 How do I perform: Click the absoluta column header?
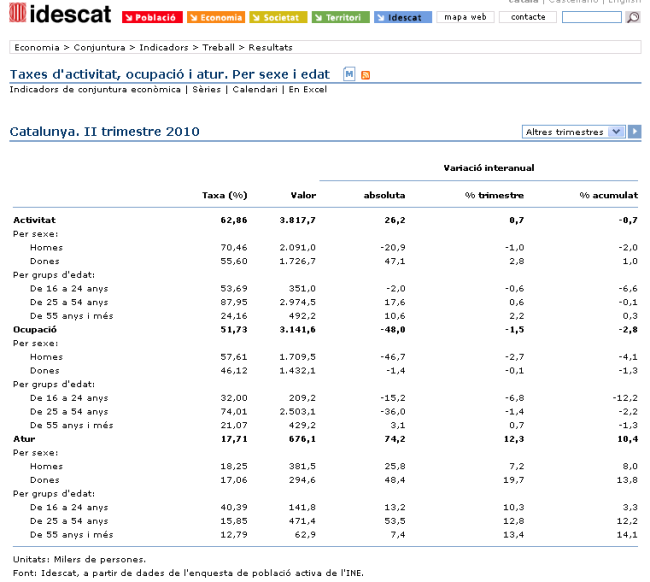384,195
